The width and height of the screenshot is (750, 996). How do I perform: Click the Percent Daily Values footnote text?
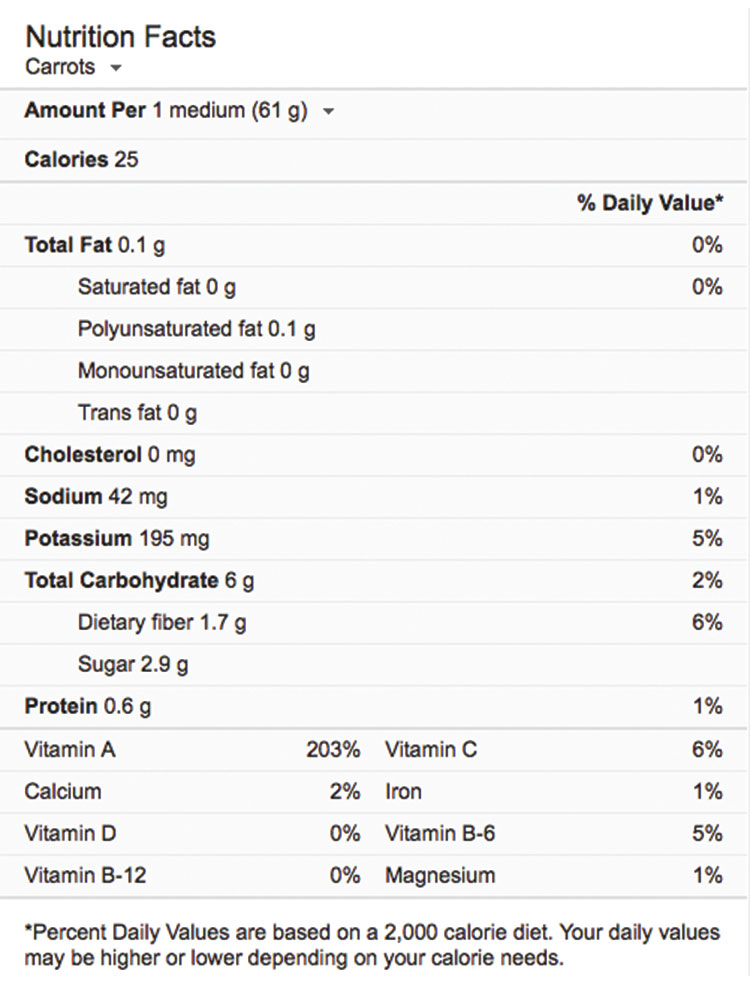(371, 945)
